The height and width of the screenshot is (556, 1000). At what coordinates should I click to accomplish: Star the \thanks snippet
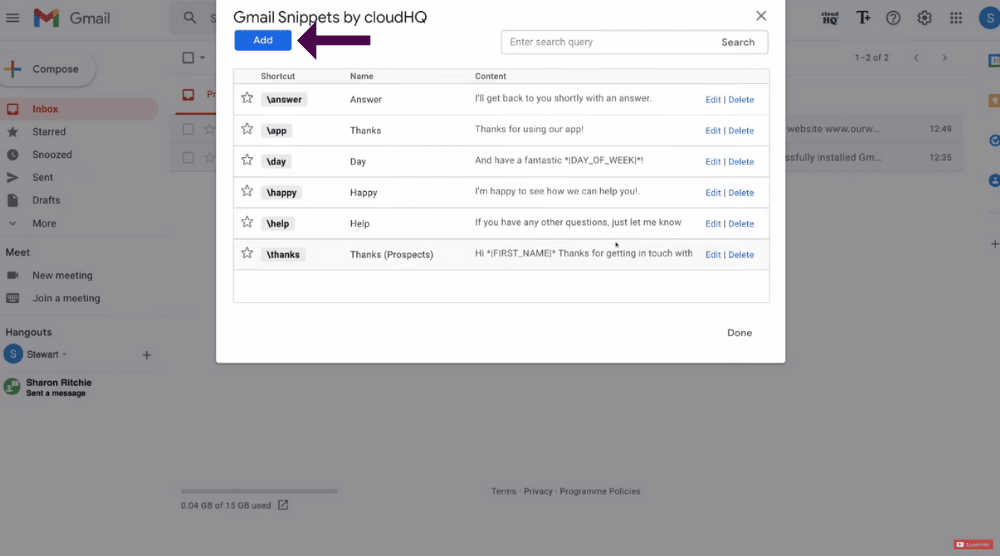point(247,253)
